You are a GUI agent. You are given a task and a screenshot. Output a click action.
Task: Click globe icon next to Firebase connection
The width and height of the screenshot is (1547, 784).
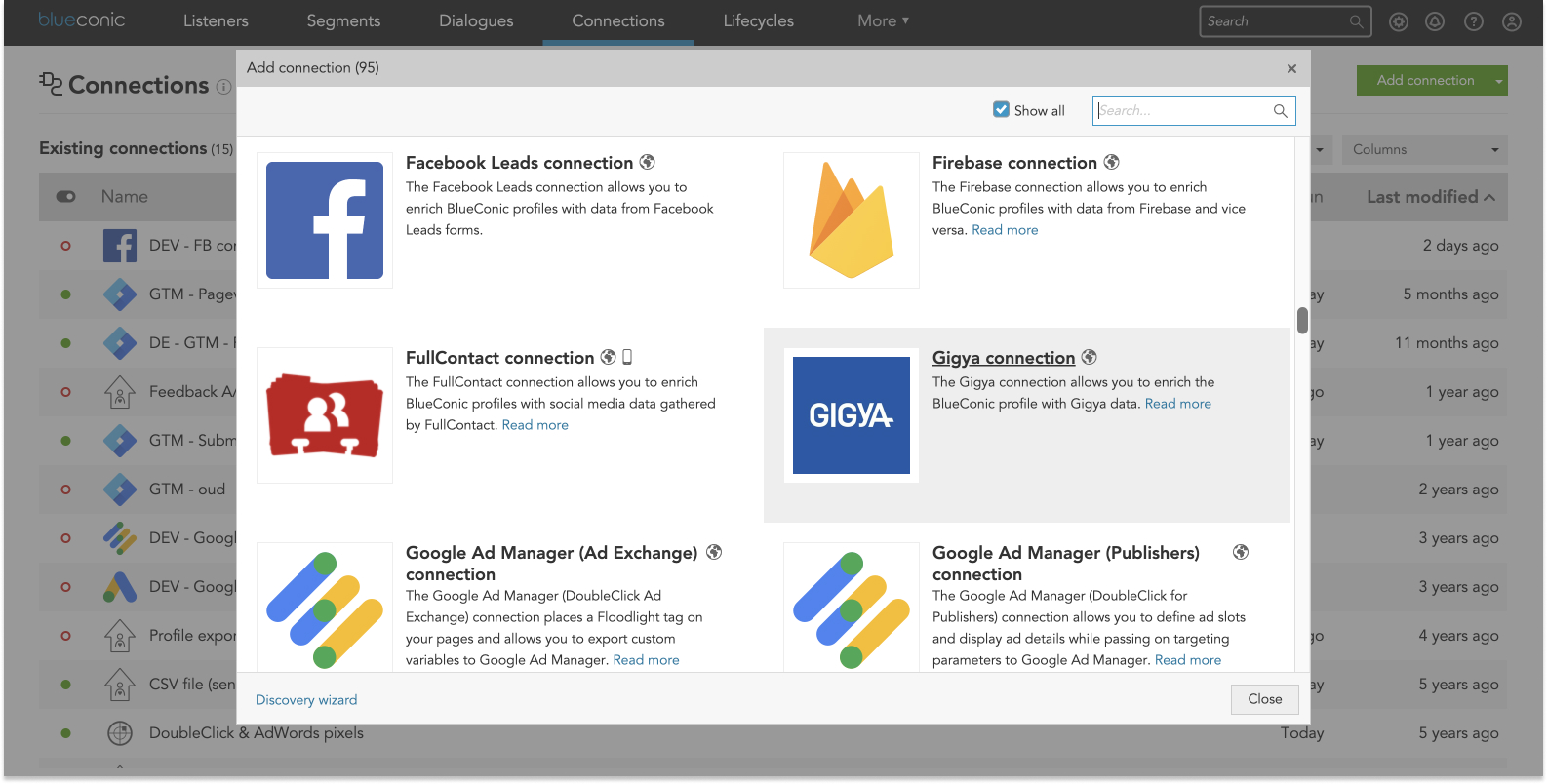(x=1111, y=162)
